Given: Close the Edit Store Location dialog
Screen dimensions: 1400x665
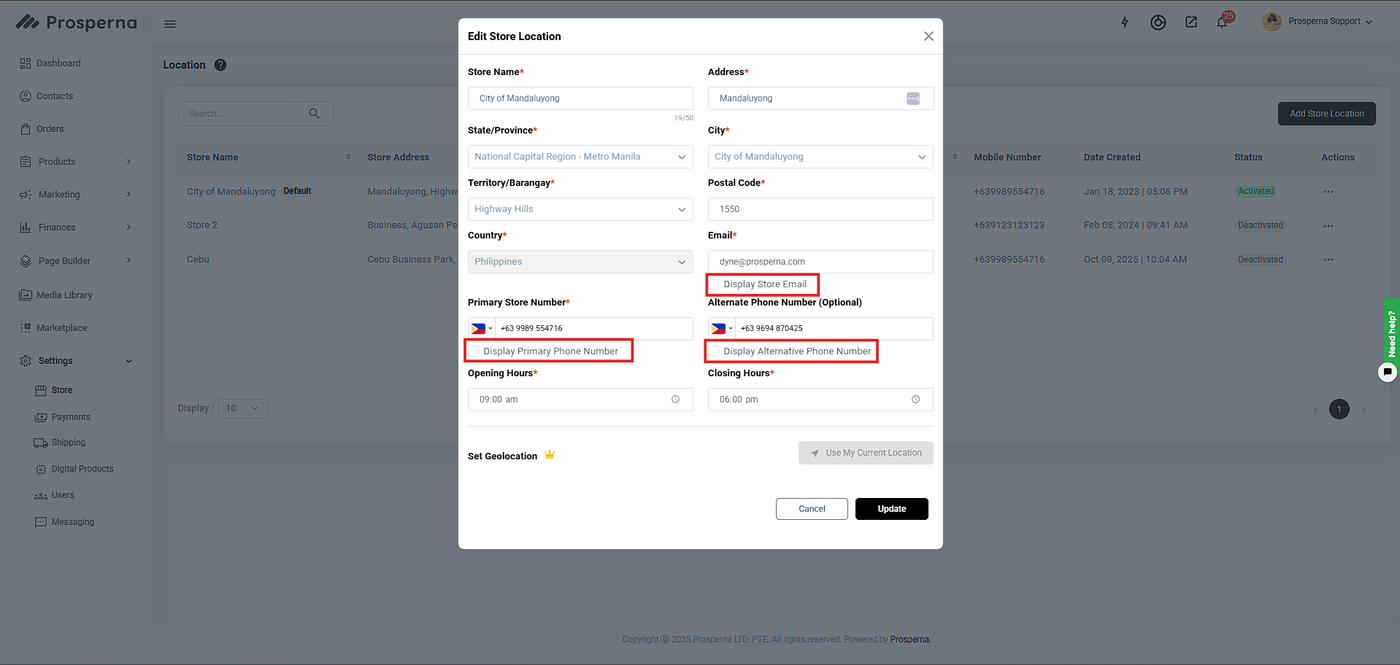Looking at the screenshot, I should (x=928, y=36).
